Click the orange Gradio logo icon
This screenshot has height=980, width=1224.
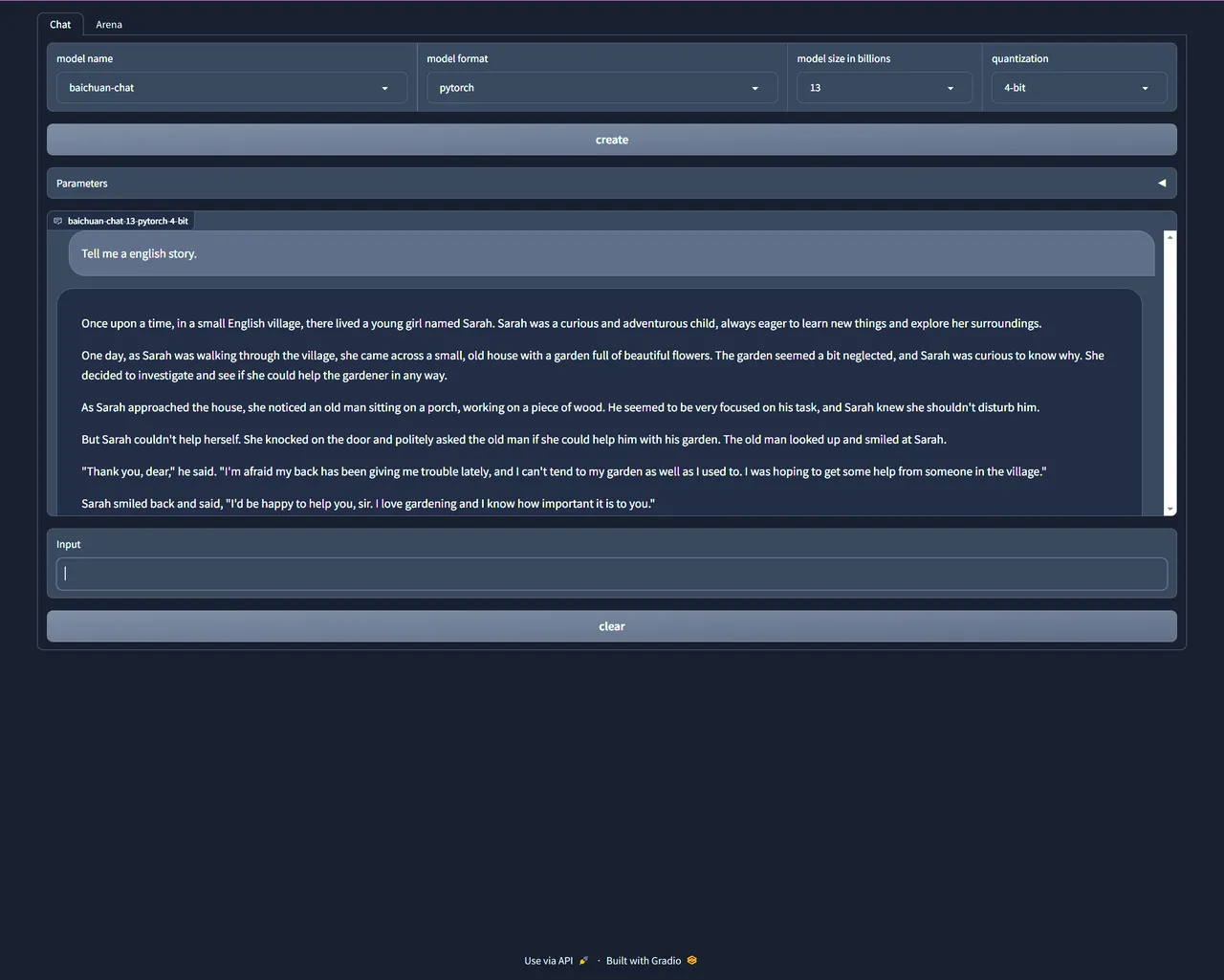[x=692, y=961]
